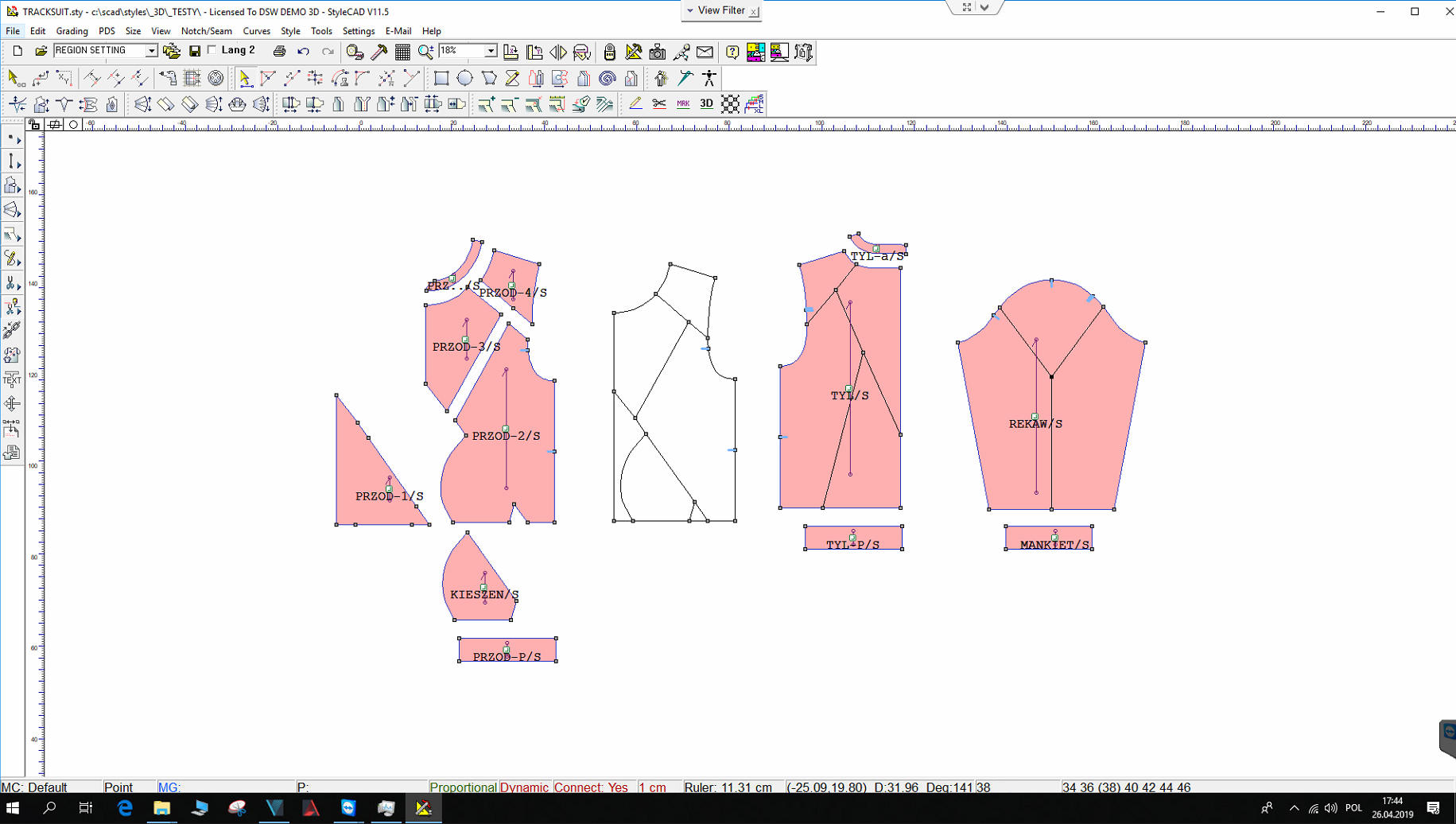Click the spiral tool icon
1456x824 pixels.
pos(608,78)
